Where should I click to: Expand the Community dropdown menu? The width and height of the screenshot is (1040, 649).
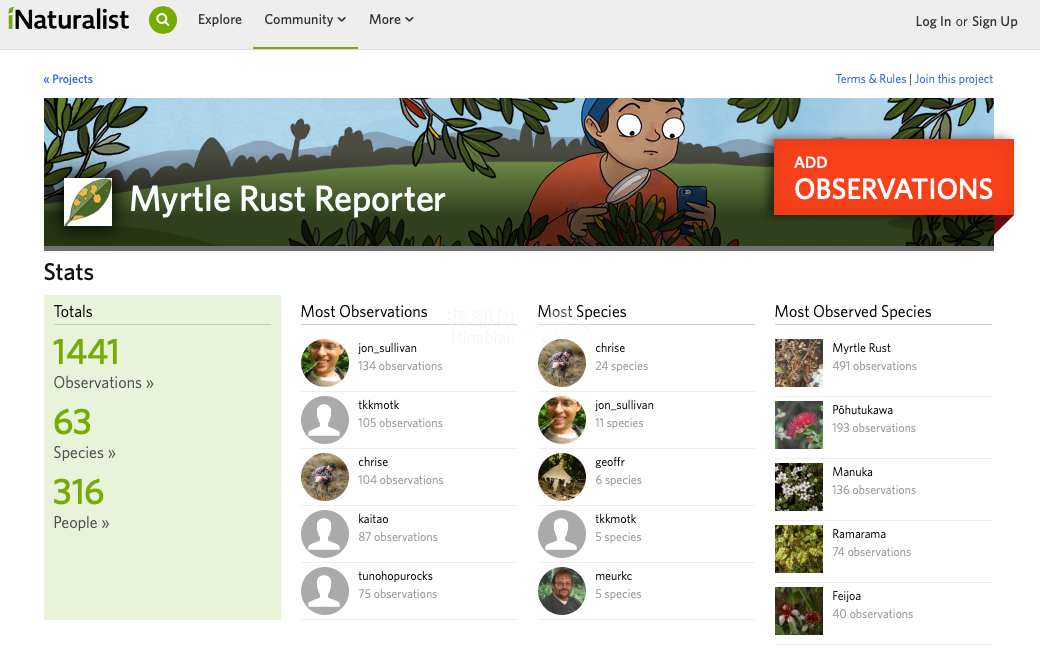tap(305, 20)
